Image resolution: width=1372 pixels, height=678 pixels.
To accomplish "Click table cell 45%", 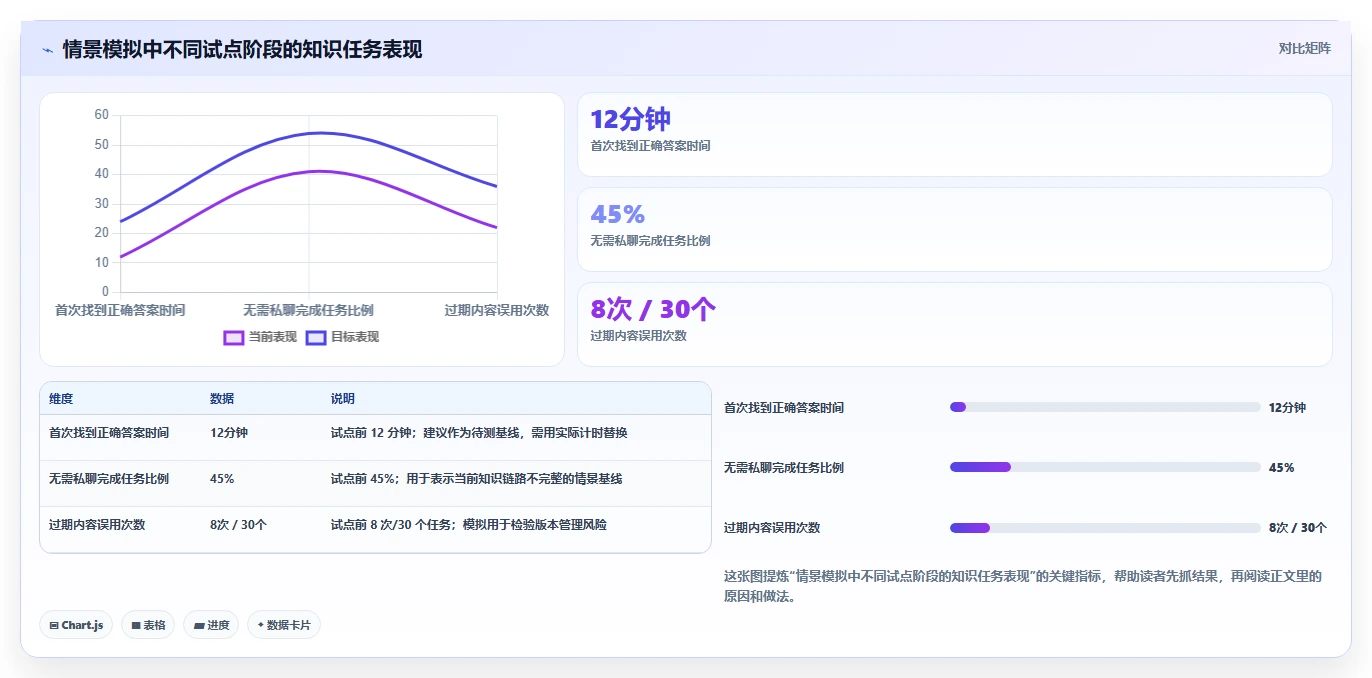I will tap(222, 479).
